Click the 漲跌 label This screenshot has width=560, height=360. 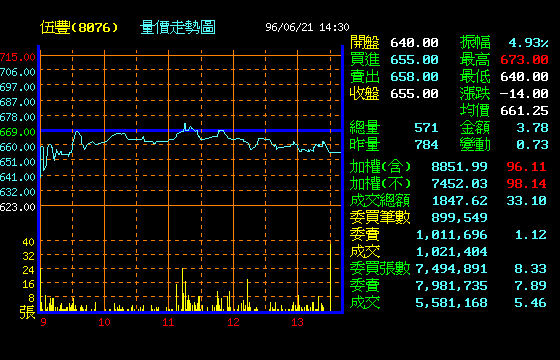(475, 94)
